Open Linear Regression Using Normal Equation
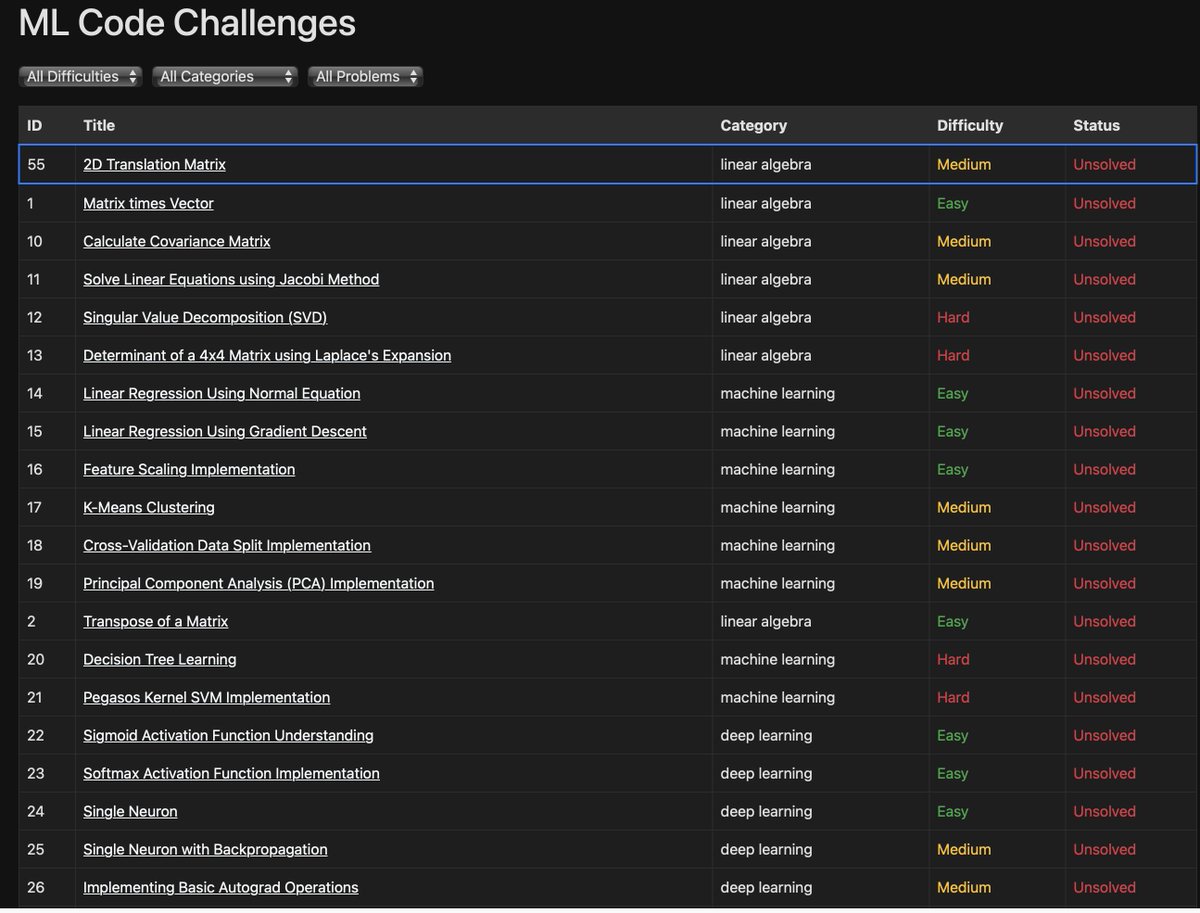Image resolution: width=1200 pixels, height=913 pixels. (x=222, y=393)
